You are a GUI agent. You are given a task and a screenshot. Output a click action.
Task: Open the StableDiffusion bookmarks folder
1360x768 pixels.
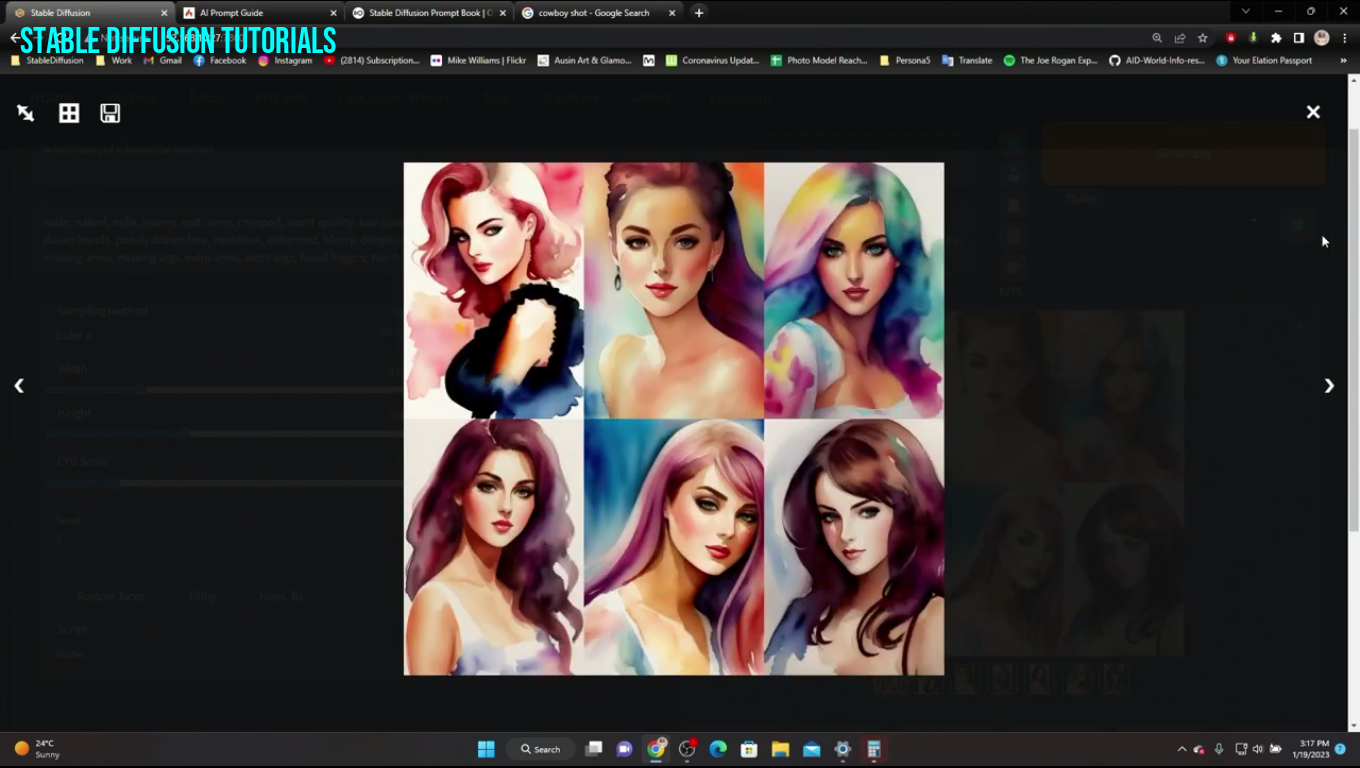(x=47, y=60)
